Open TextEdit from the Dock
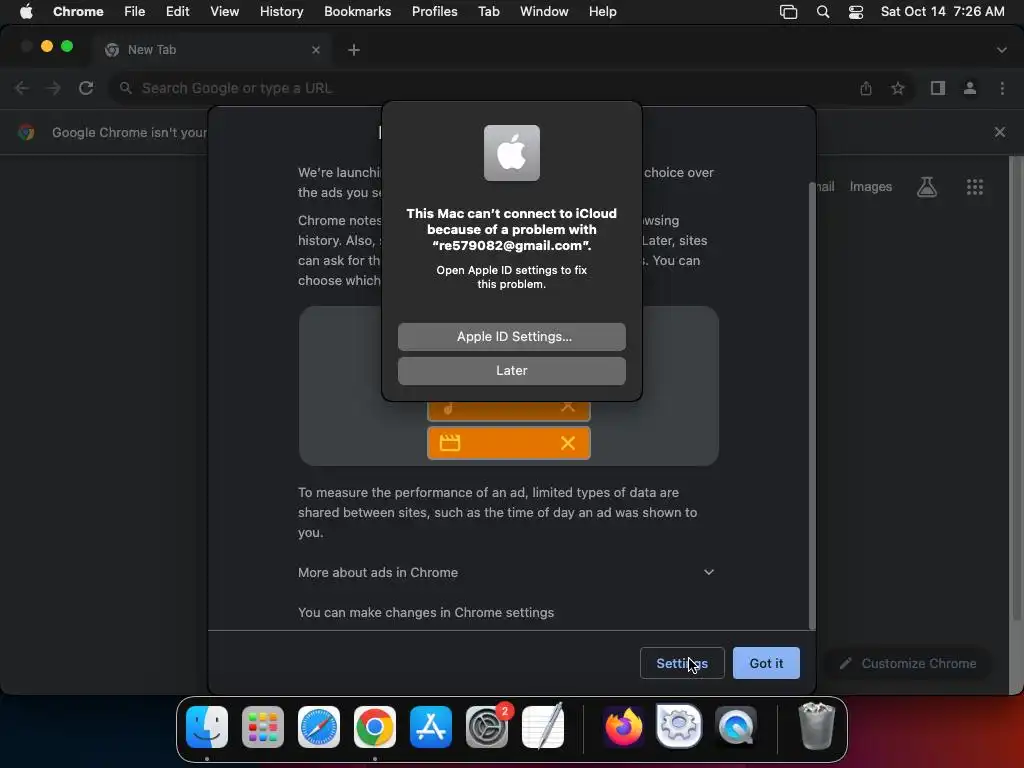 [x=543, y=726]
